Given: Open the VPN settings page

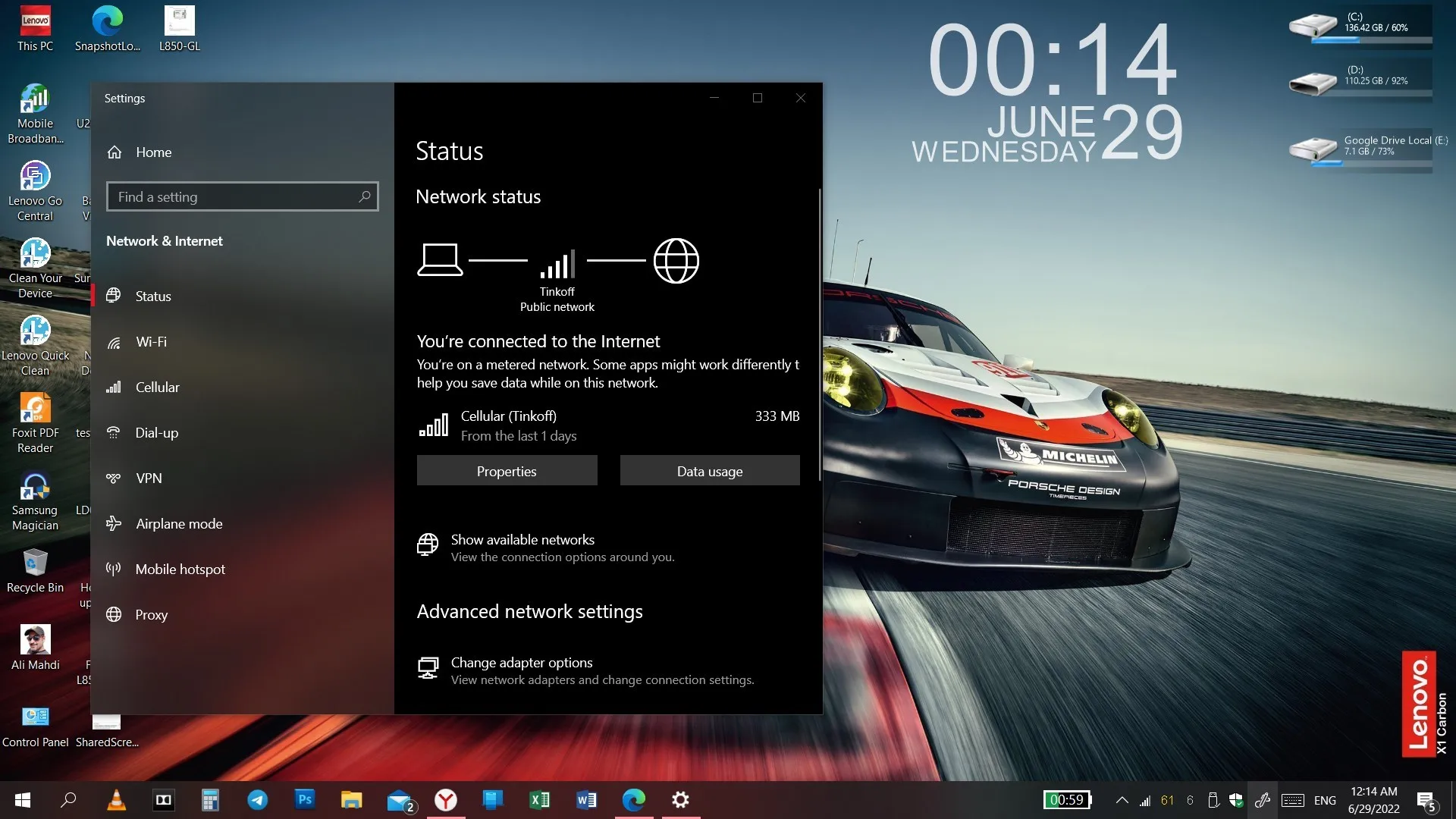Looking at the screenshot, I should [x=149, y=479].
